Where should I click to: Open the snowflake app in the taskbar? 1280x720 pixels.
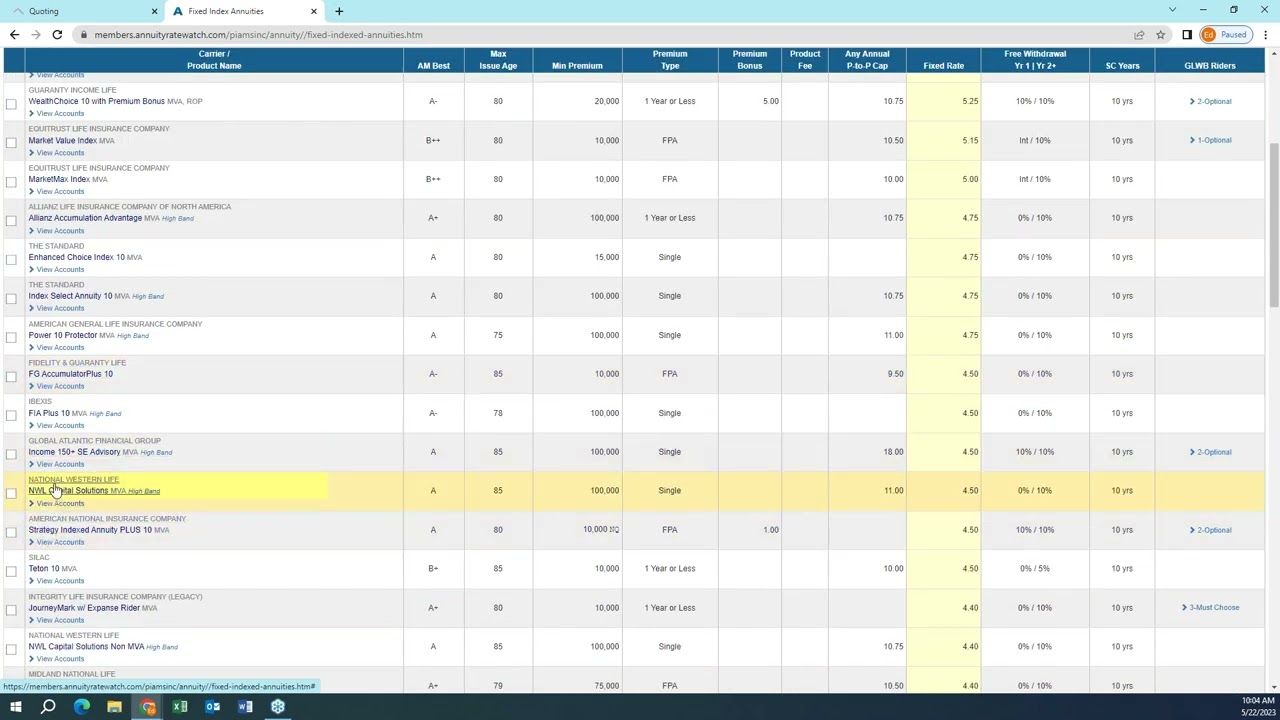[278, 707]
